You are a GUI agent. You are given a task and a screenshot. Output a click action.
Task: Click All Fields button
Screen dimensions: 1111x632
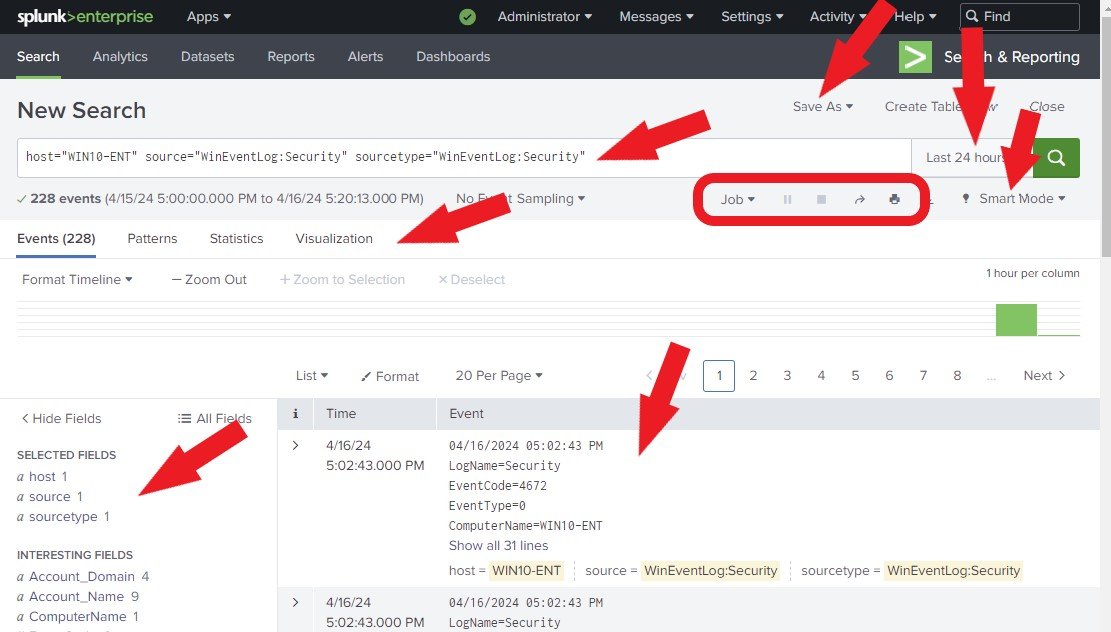click(215, 419)
